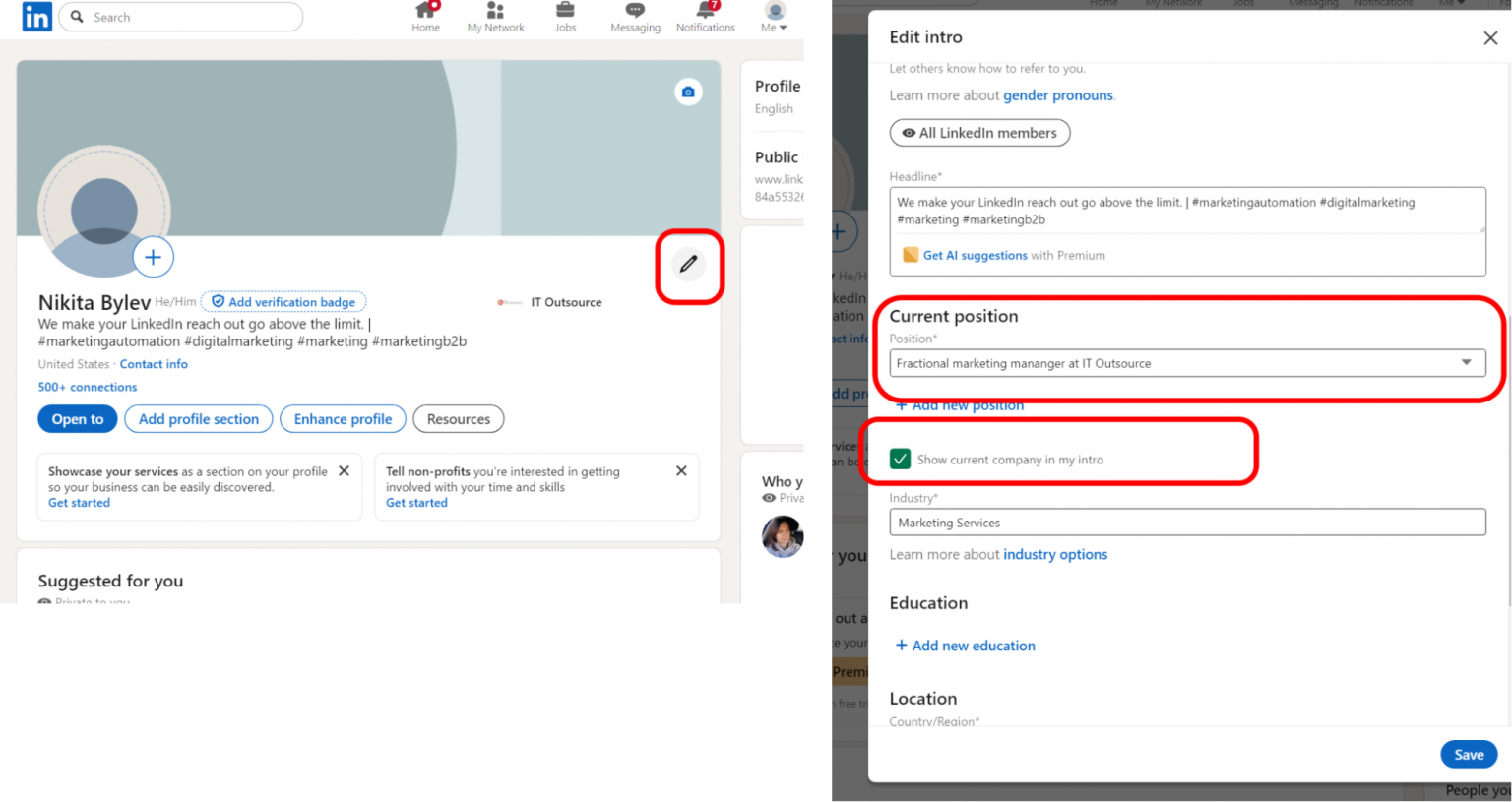Viewport: 1512px width, 802px height.
Task: Open the Home feed
Action: (x=425, y=17)
